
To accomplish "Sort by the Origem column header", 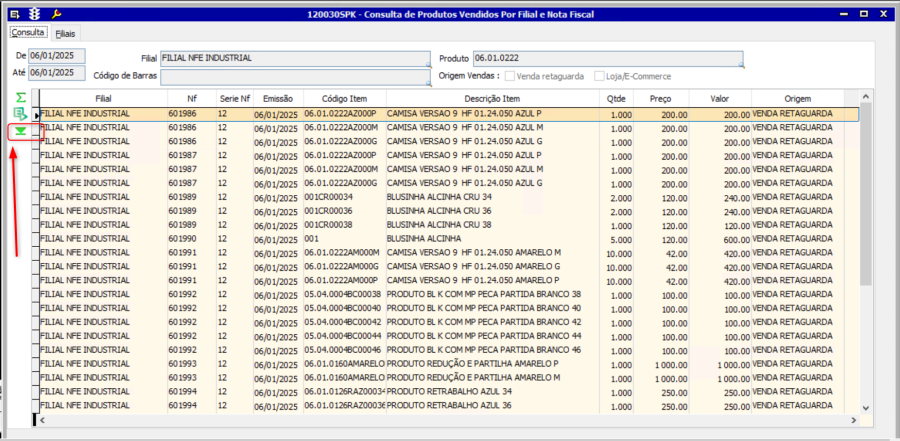I will coord(798,99).
